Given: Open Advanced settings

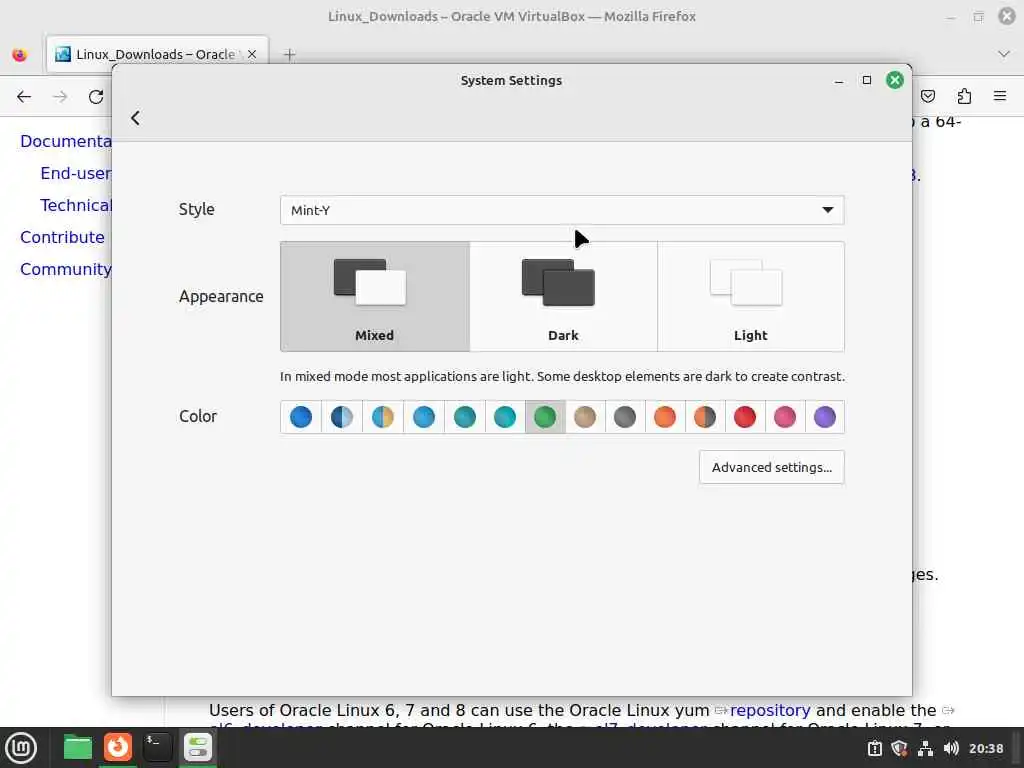Looking at the screenshot, I should (771, 468).
